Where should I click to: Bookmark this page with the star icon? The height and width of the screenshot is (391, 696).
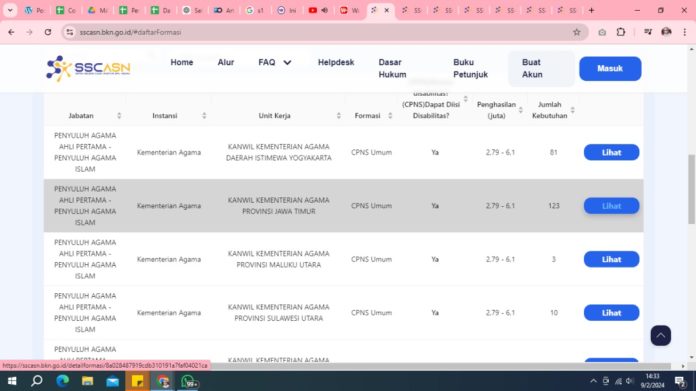(x=577, y=32)
